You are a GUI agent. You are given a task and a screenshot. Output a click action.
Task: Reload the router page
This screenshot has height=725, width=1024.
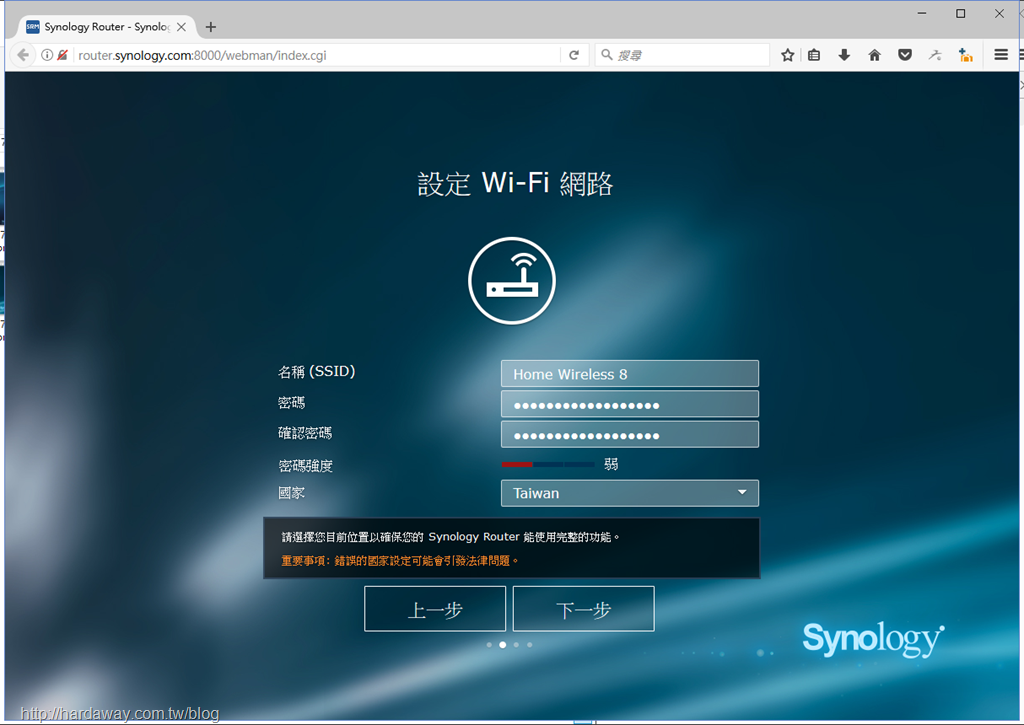coord(574,55)
